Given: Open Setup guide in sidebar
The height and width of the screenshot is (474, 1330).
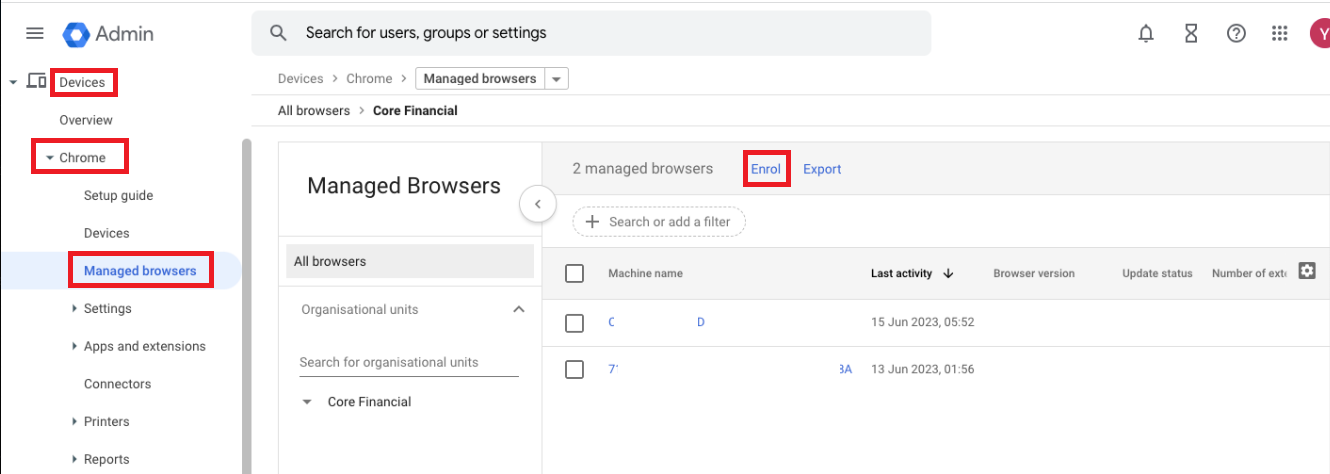Looking at the screenshot, I should (118, 196).
